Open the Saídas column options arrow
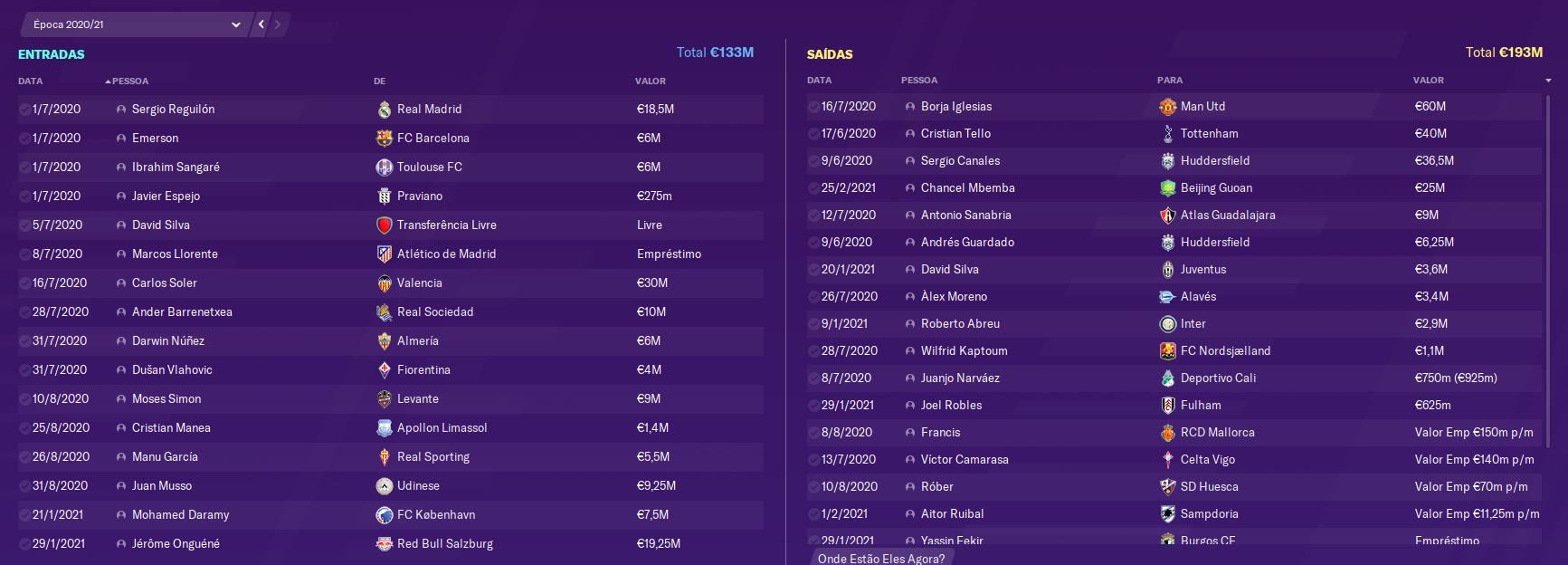Viewport: 1568px width, 565px height. tap(1548, 81)
